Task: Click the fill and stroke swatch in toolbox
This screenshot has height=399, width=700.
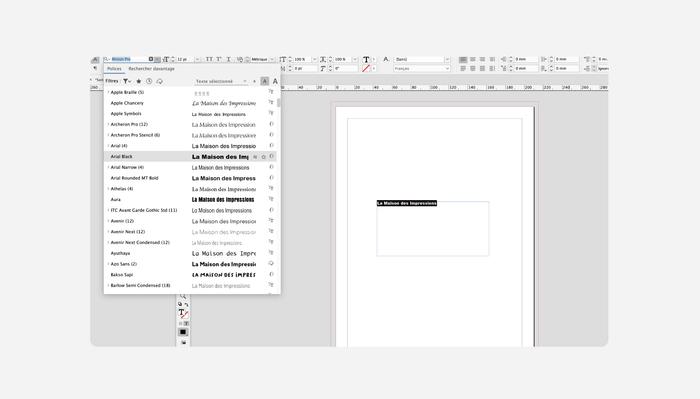Action: [x=183, y=314]
